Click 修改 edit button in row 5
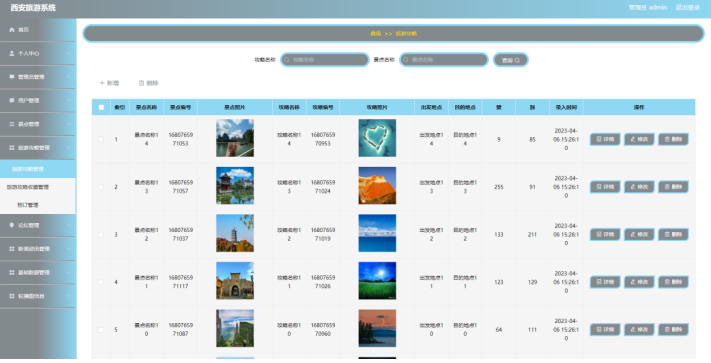Screen dimensions: 711x363 [x=639, y=329]
